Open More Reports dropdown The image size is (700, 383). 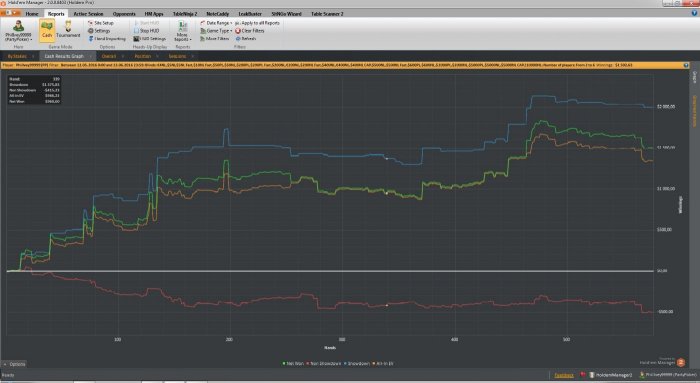[182, 31]
